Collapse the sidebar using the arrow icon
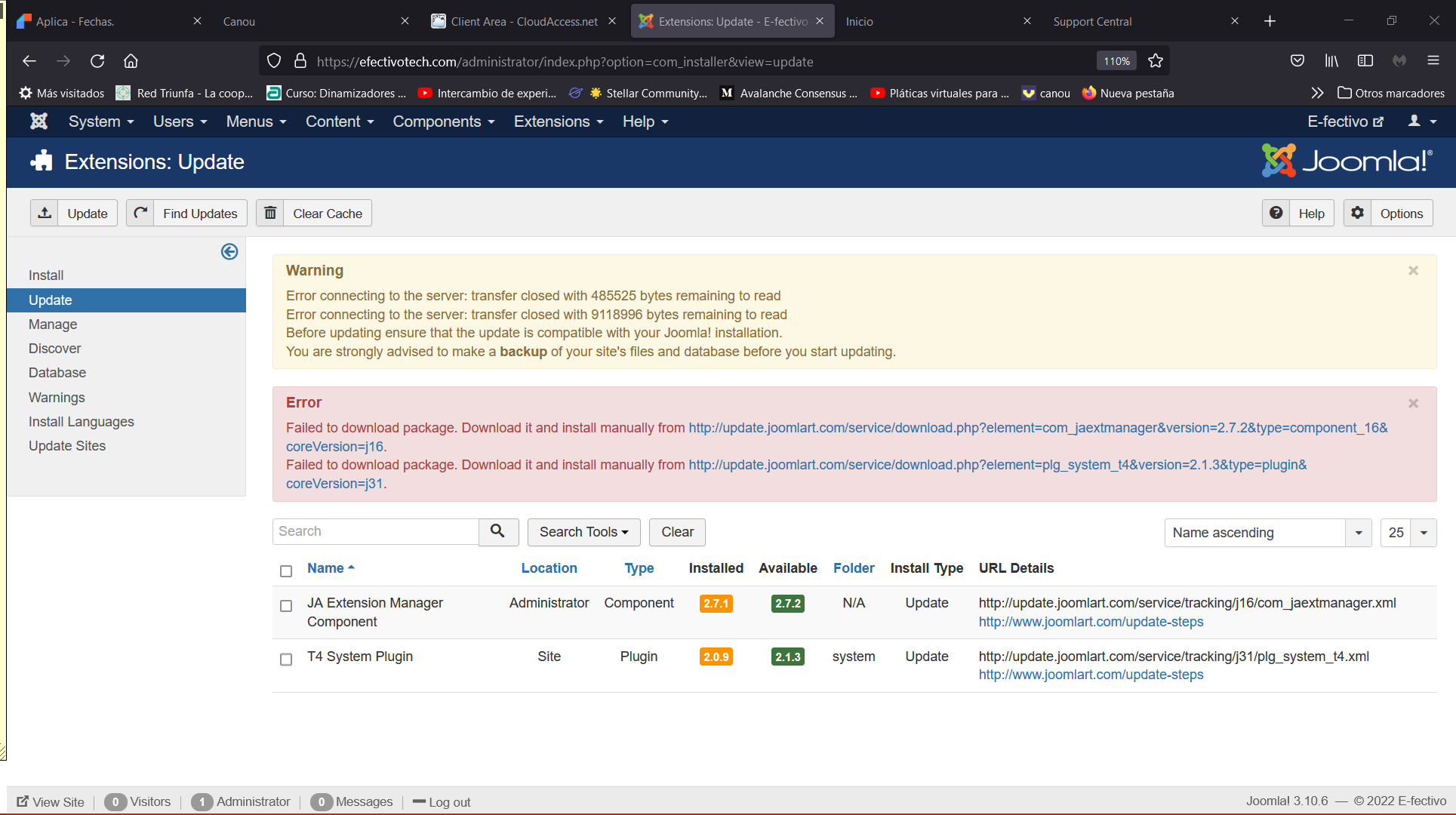Image resolution: width=1456 pixels, height=815 pixels. (229, 251)
